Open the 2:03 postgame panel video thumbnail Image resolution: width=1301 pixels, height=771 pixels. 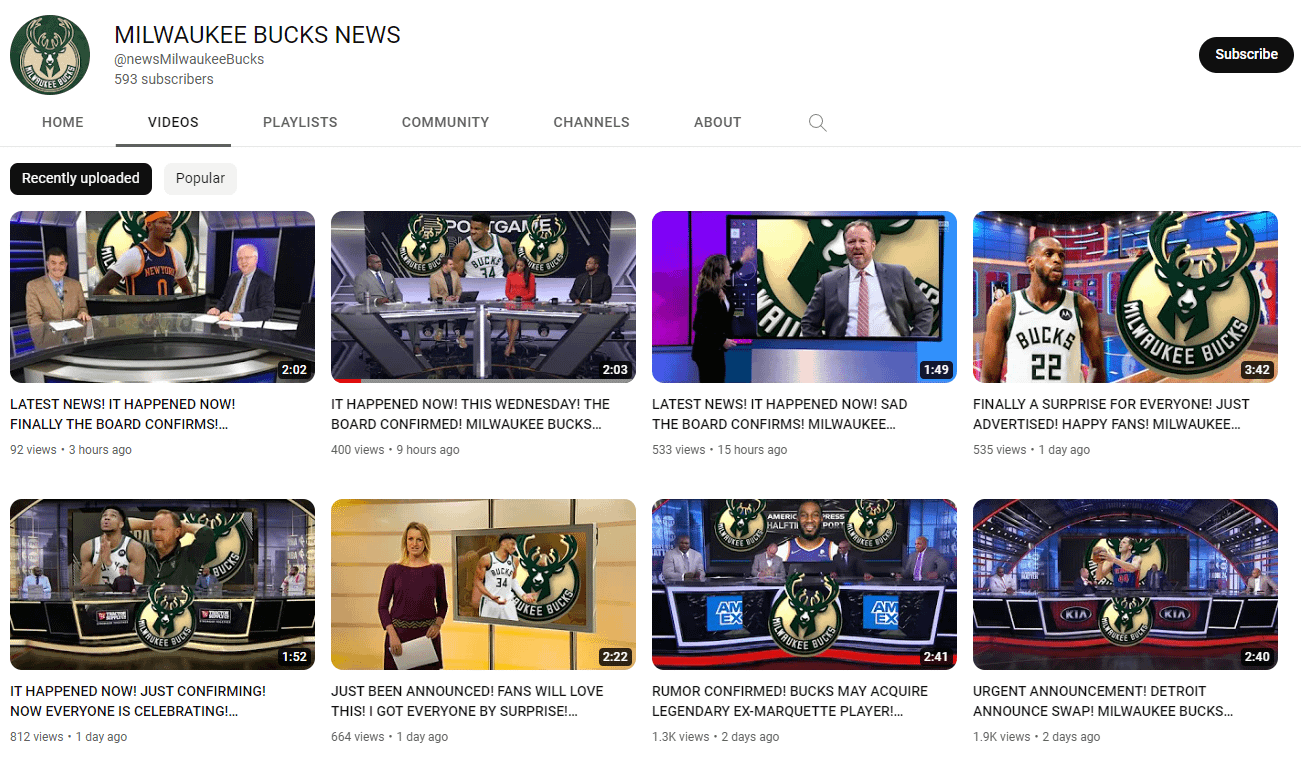(483, 297)
